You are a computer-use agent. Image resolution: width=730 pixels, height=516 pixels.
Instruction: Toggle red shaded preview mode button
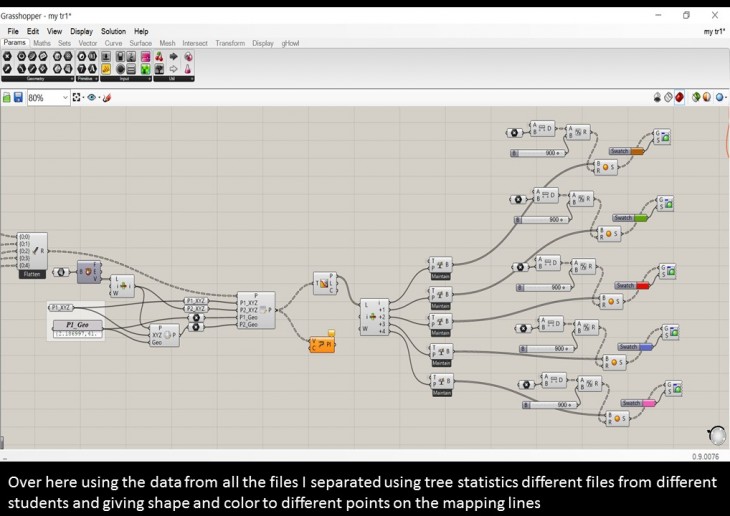(x=680, y=98)
